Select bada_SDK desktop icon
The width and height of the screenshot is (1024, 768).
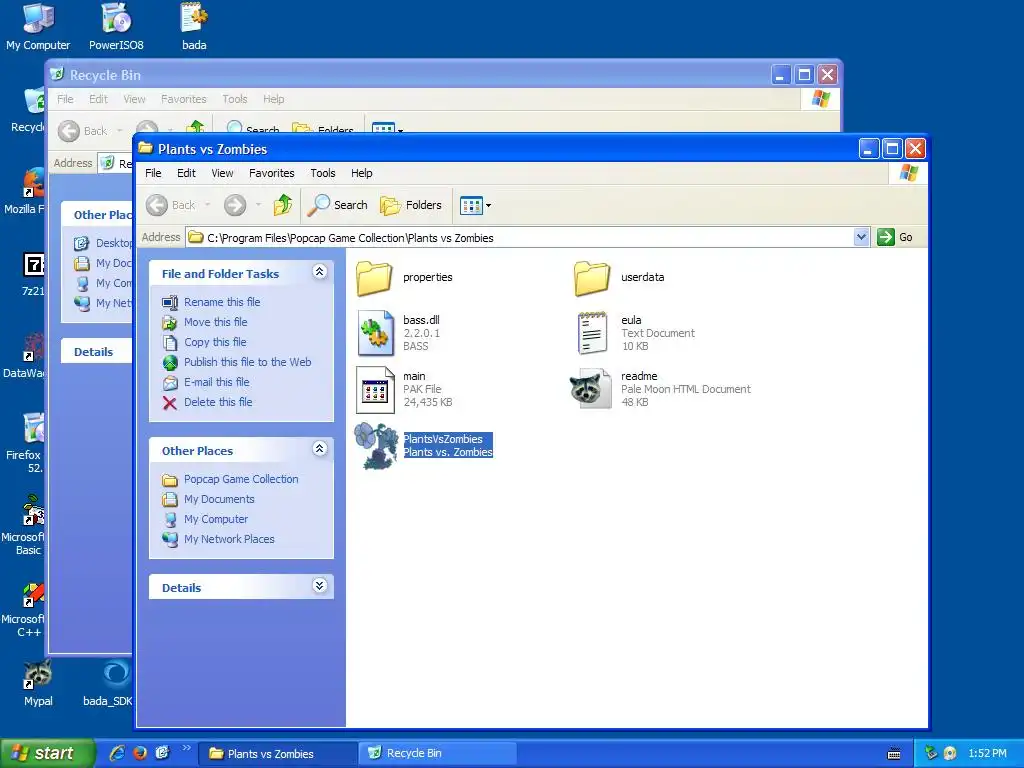click(x=108, y=683)
